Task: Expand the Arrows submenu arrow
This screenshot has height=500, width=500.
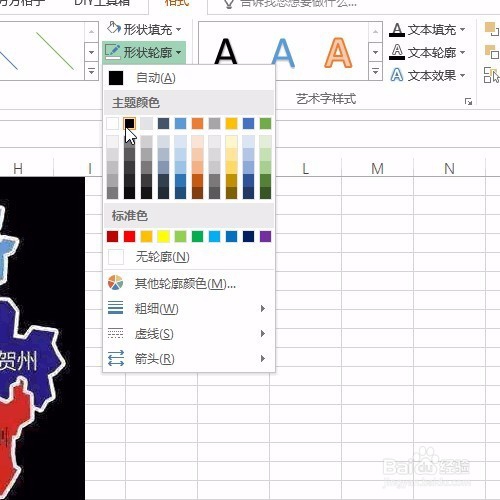Action: click(x=263, y=358)
